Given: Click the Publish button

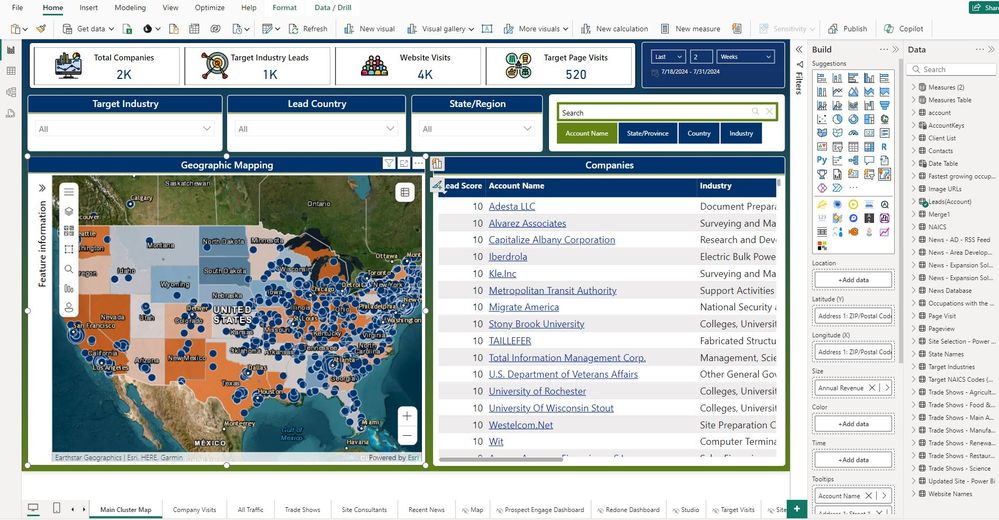Looking at the screenshot, I should click(847, 29).
